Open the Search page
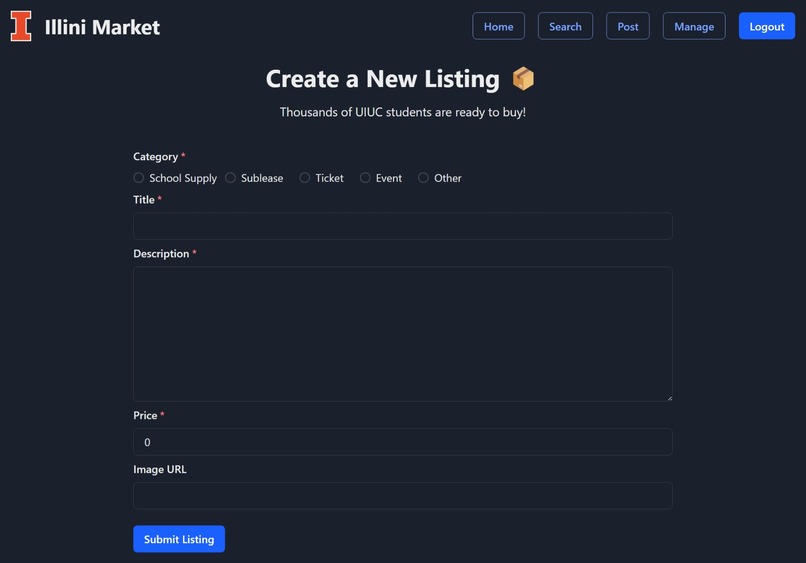806x563 pixels. [565, 26]
